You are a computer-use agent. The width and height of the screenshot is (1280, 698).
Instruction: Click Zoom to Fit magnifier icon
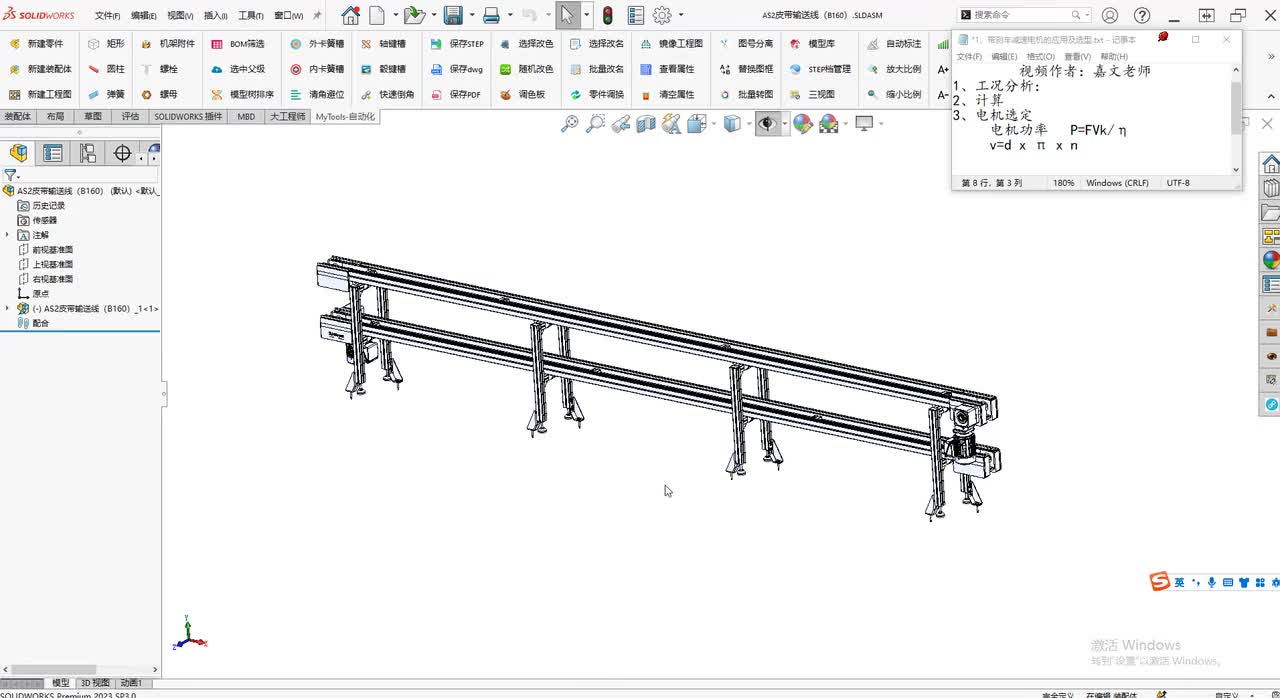click(x=569, y=124)
